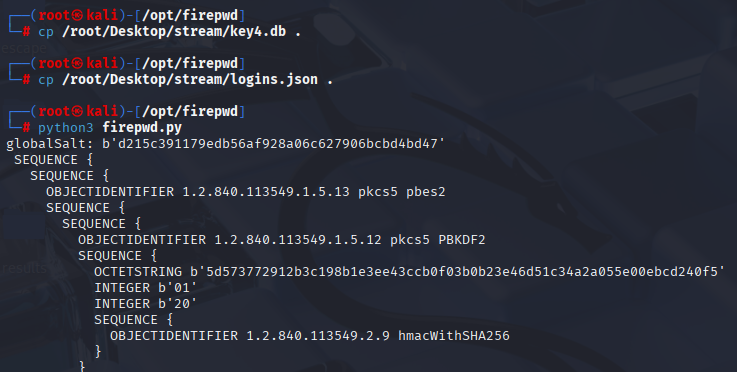Image resolution: width=737 pixels, height=372 pixels.
Task: Click the /opt/firepwd directory in first prompt
Action: pyautogui.click(x=190, y=16)
